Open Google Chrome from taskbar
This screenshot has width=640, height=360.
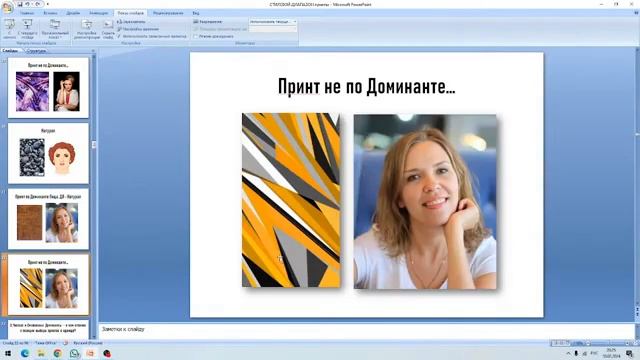58,353
